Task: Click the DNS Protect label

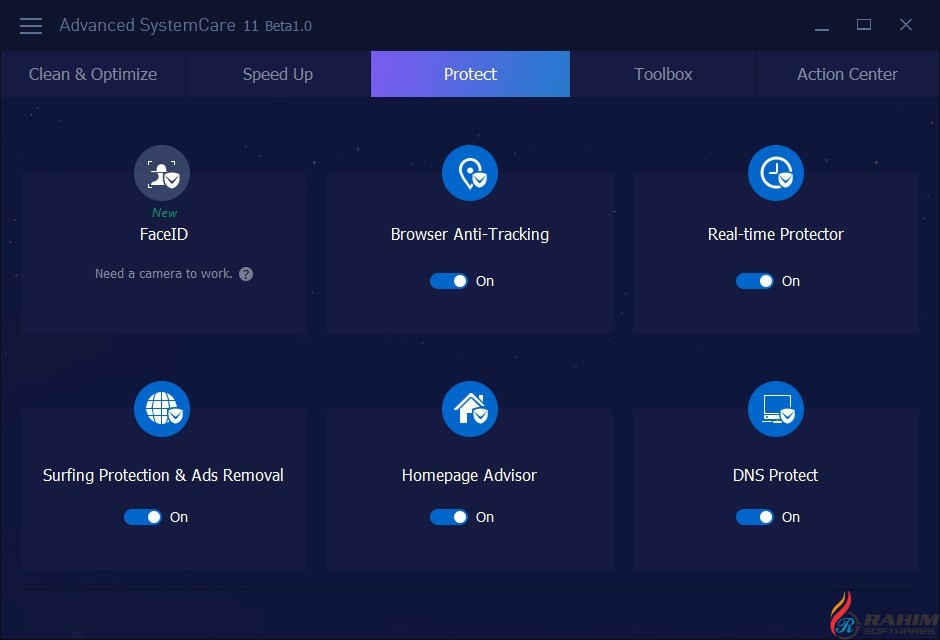Action: (775, 475)
